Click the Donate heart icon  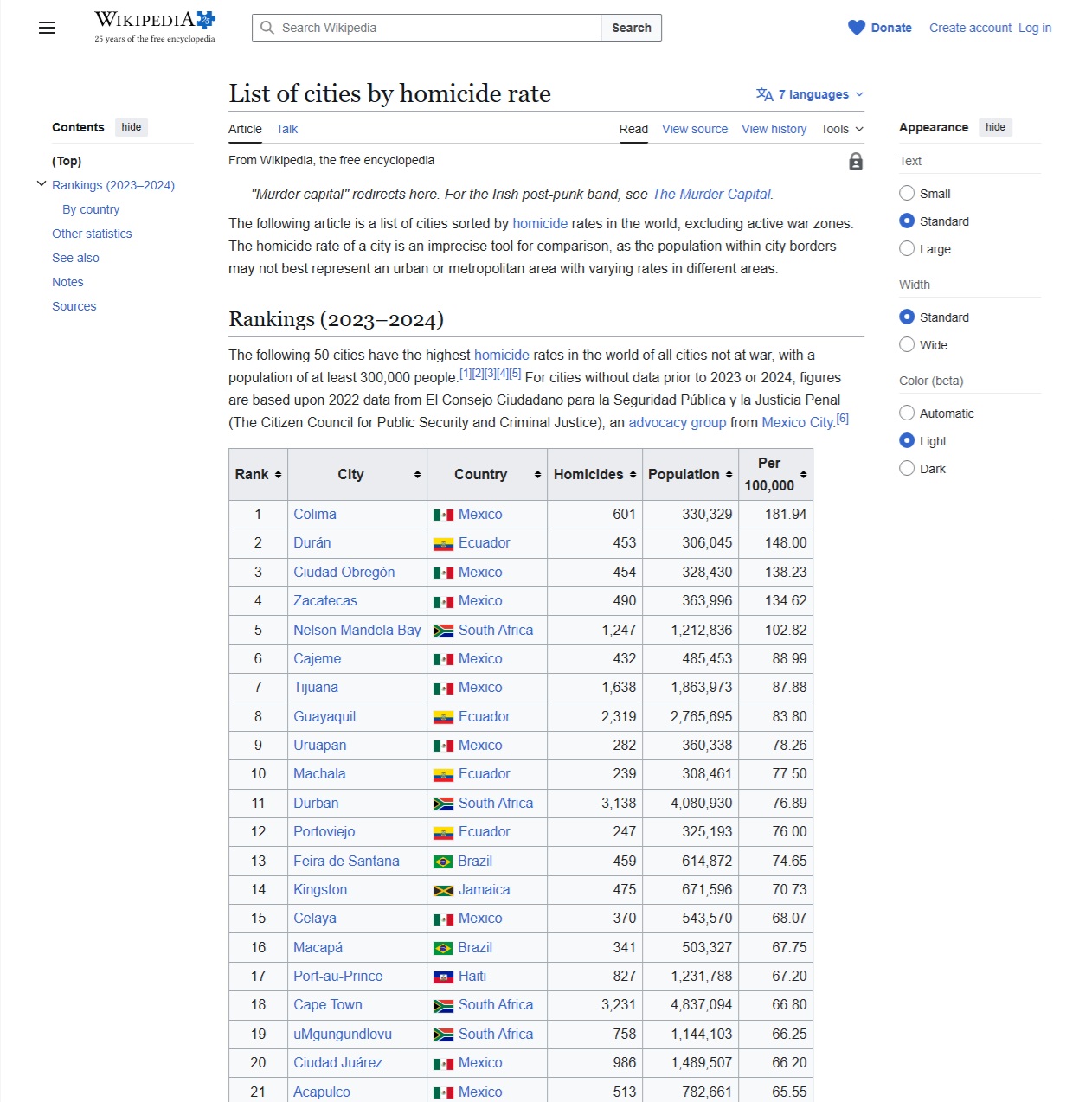(857, 28)
